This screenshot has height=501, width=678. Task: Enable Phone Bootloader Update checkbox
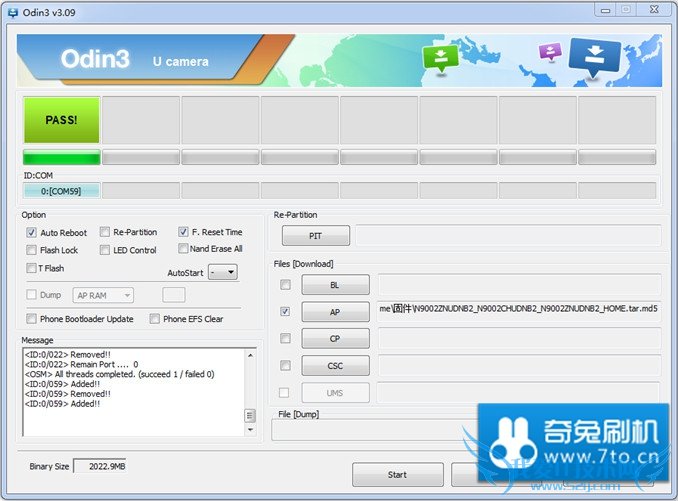(31, 319)
